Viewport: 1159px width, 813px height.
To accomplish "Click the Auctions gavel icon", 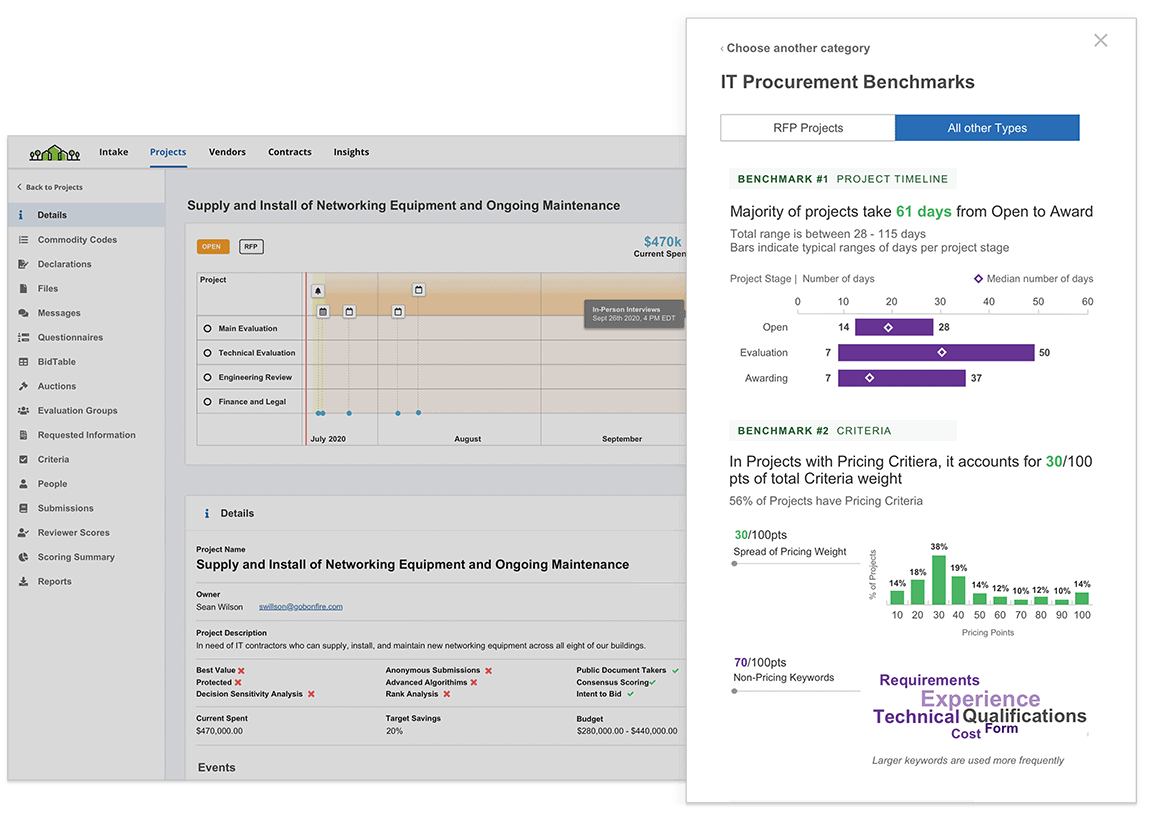I will tap(23, 386).
